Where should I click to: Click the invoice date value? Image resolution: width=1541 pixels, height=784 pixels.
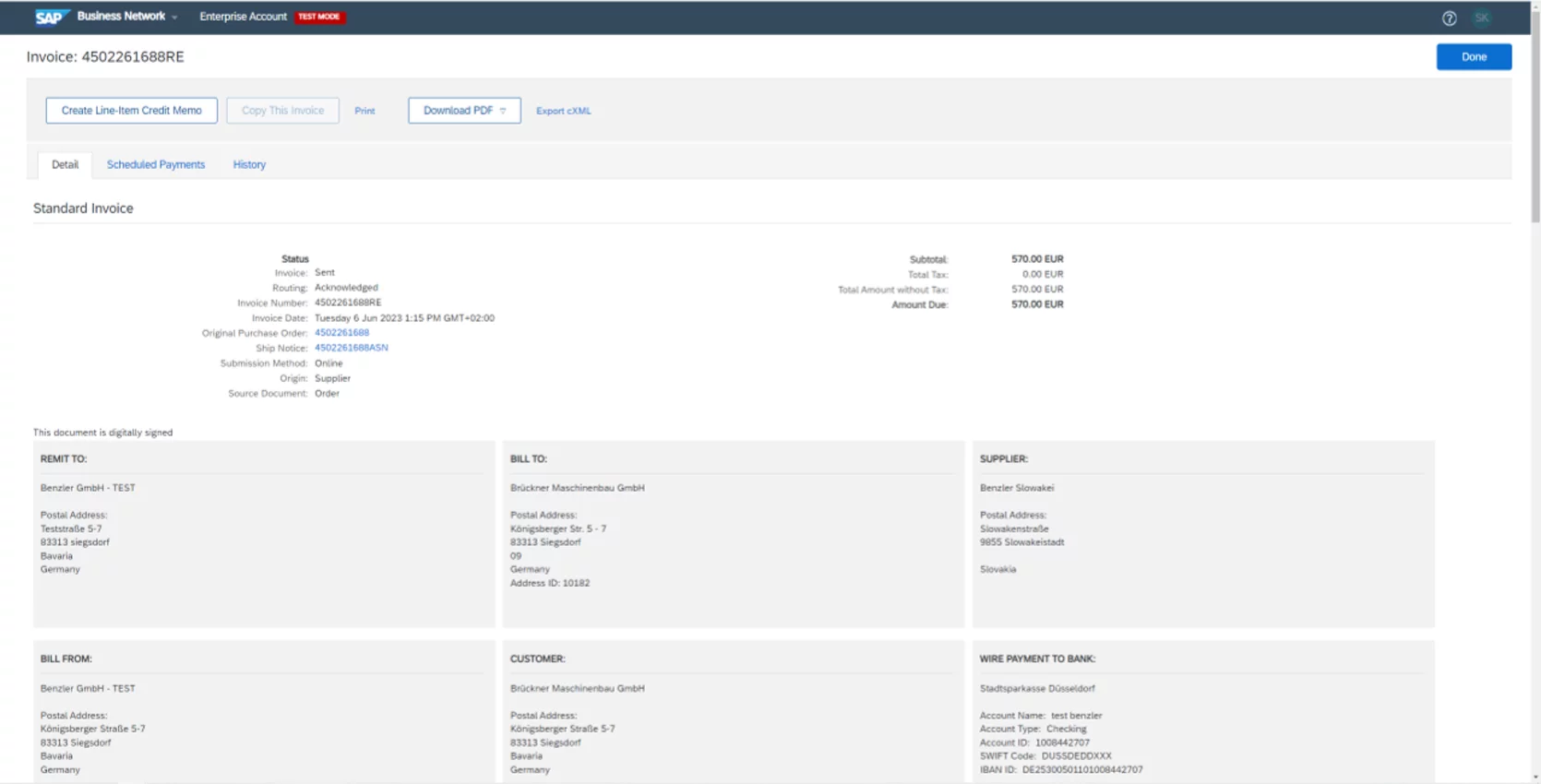[404, 318]
